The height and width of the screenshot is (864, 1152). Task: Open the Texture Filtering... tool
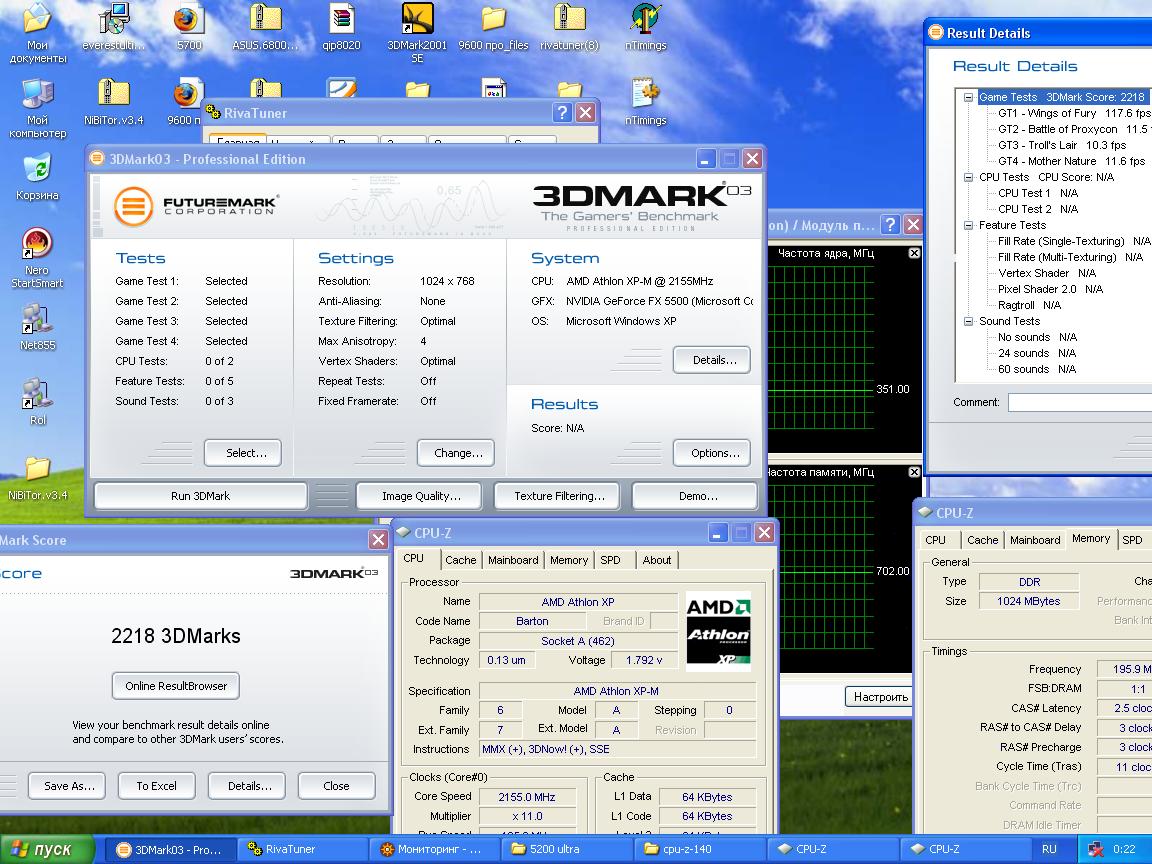[x=559, y=496]
